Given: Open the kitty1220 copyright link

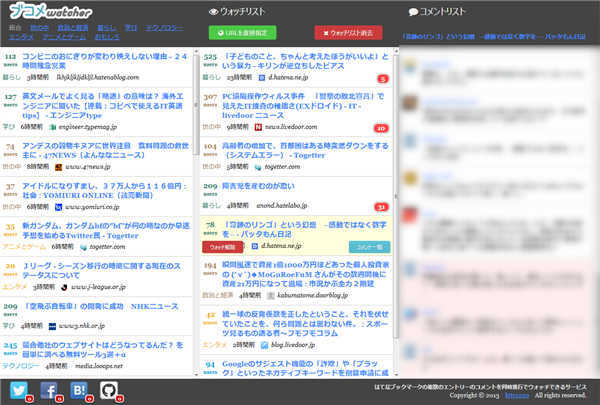Looking at the screenshot, I should tap(517, 395).
